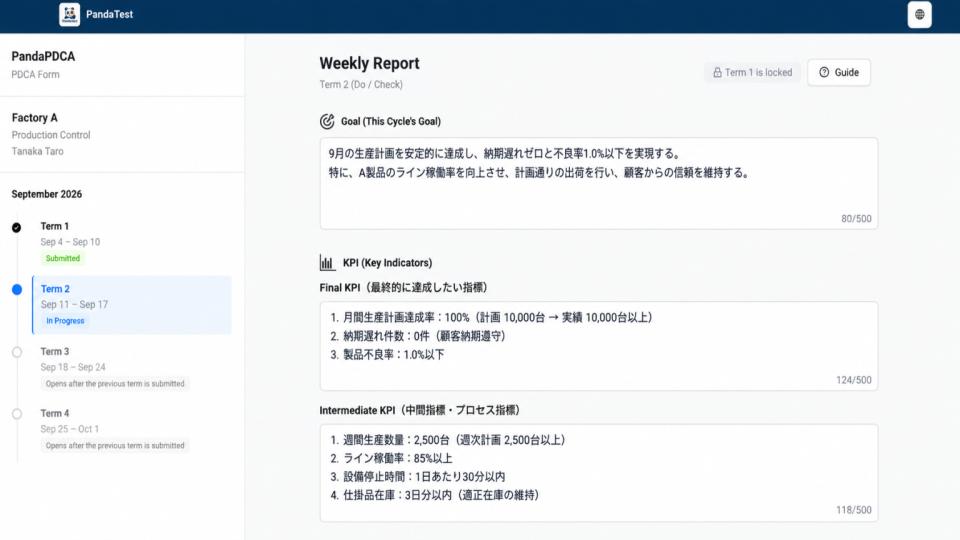The height and width of the screenshot is (540, 960).
Task: Click the '仕掛品在庫' line in Intermediate KPI
Action: coord(435,495)
